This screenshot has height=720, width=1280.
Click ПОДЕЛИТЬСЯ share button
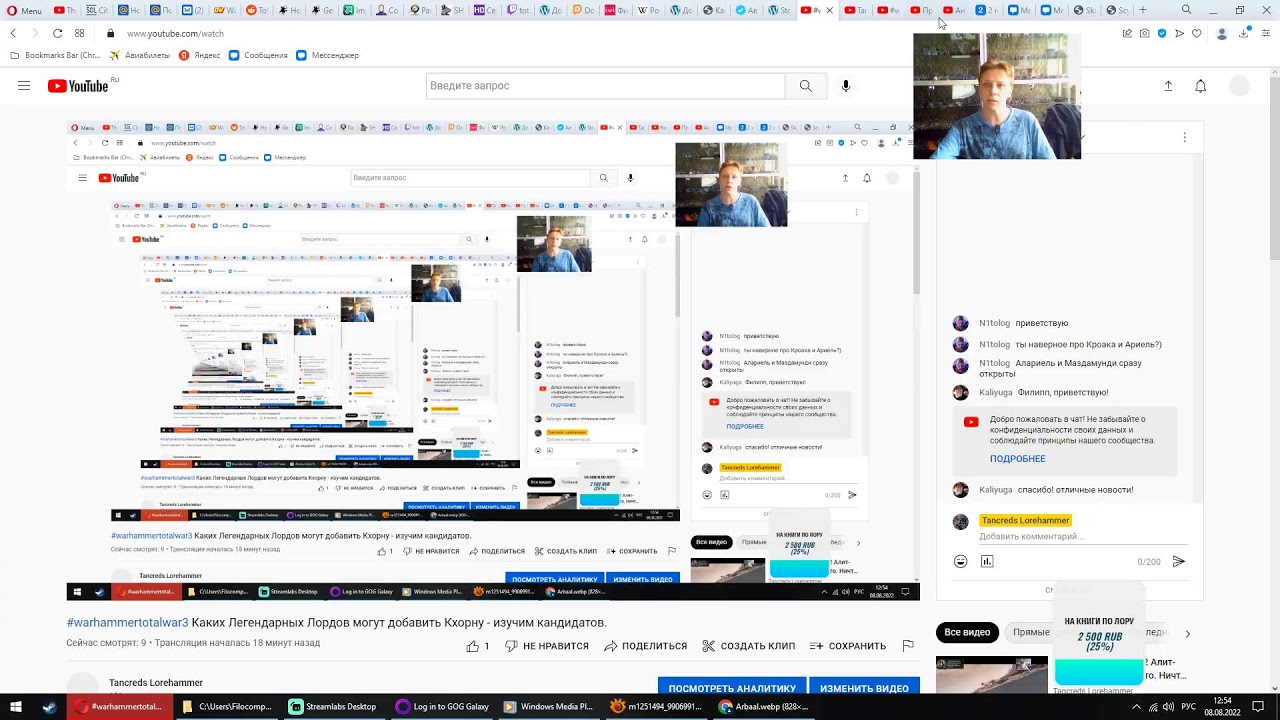[646, 646]
